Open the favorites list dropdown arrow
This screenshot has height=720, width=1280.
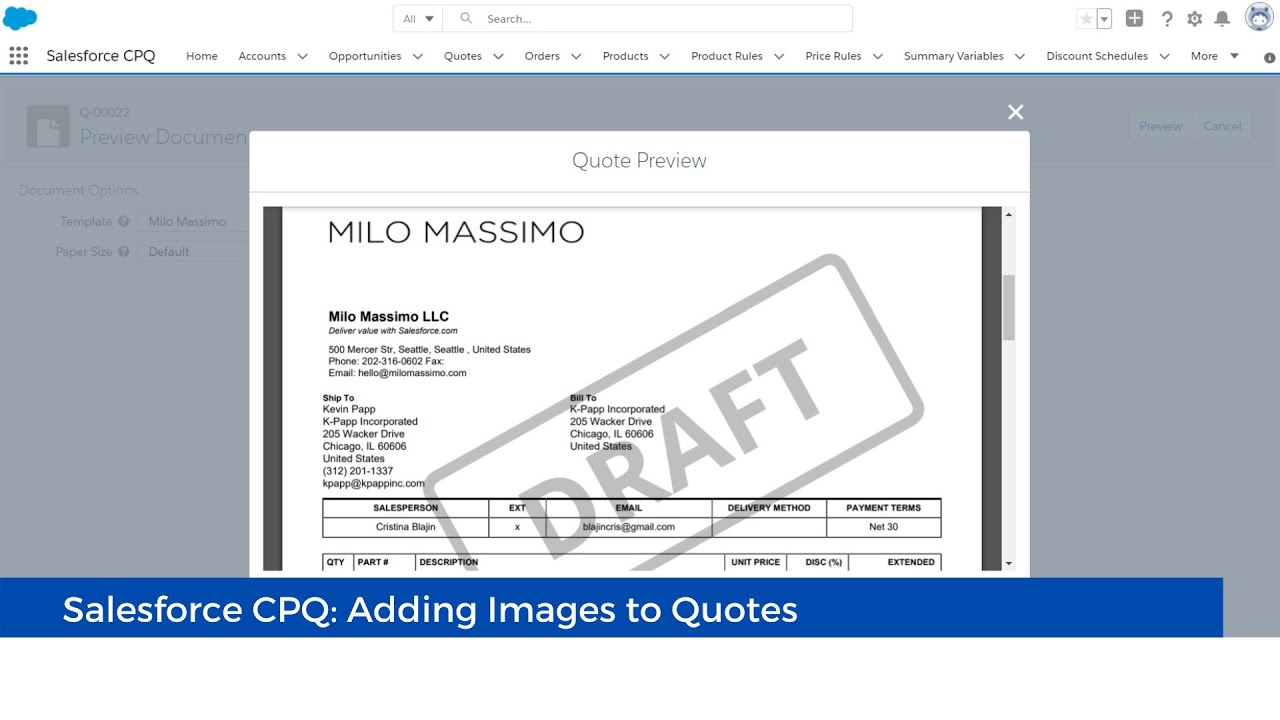point(1104,19)
